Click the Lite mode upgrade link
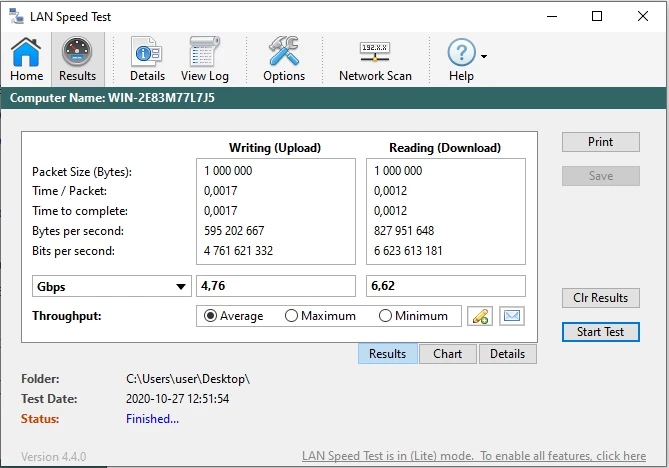This screenshot has height=468, width=669. point(474,456)
